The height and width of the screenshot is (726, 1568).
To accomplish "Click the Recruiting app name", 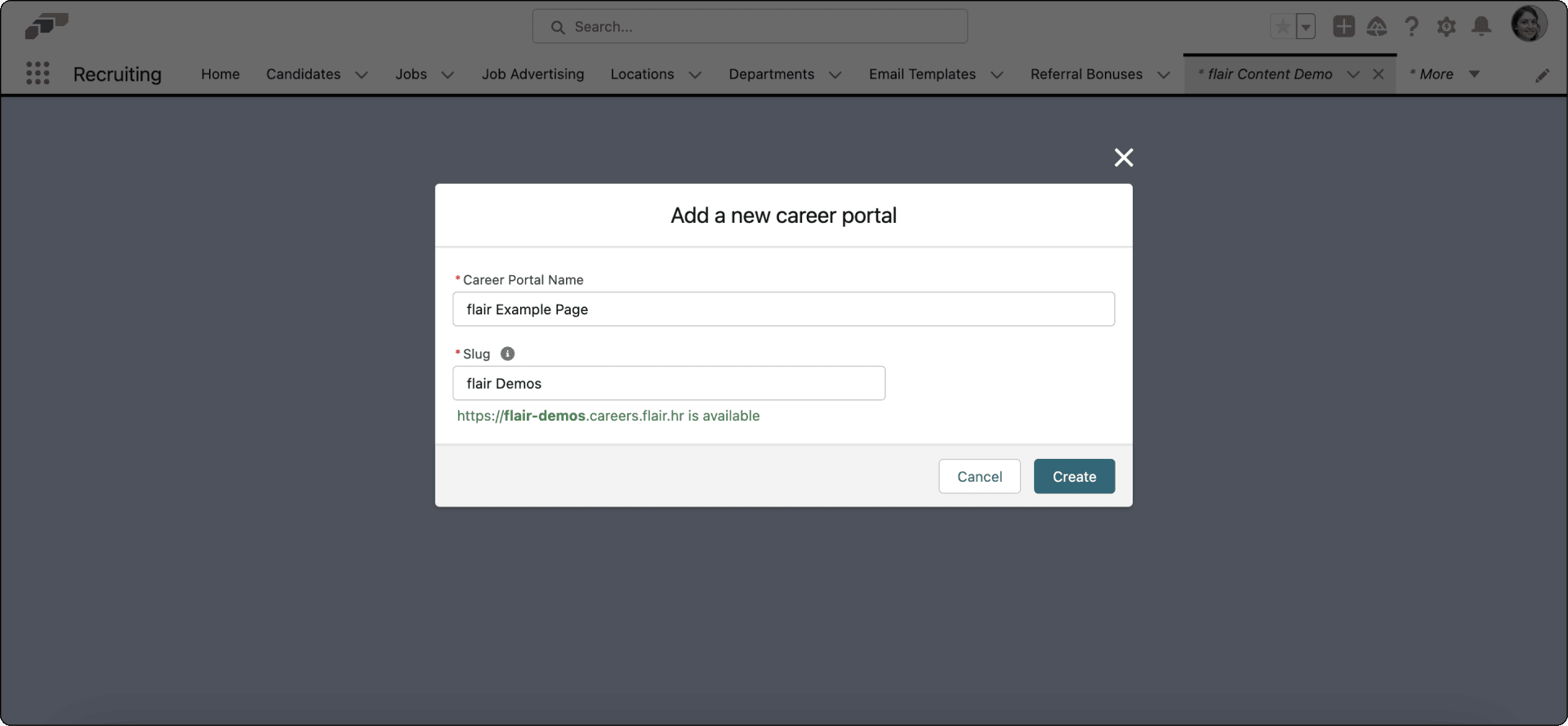I will point(118,74).
